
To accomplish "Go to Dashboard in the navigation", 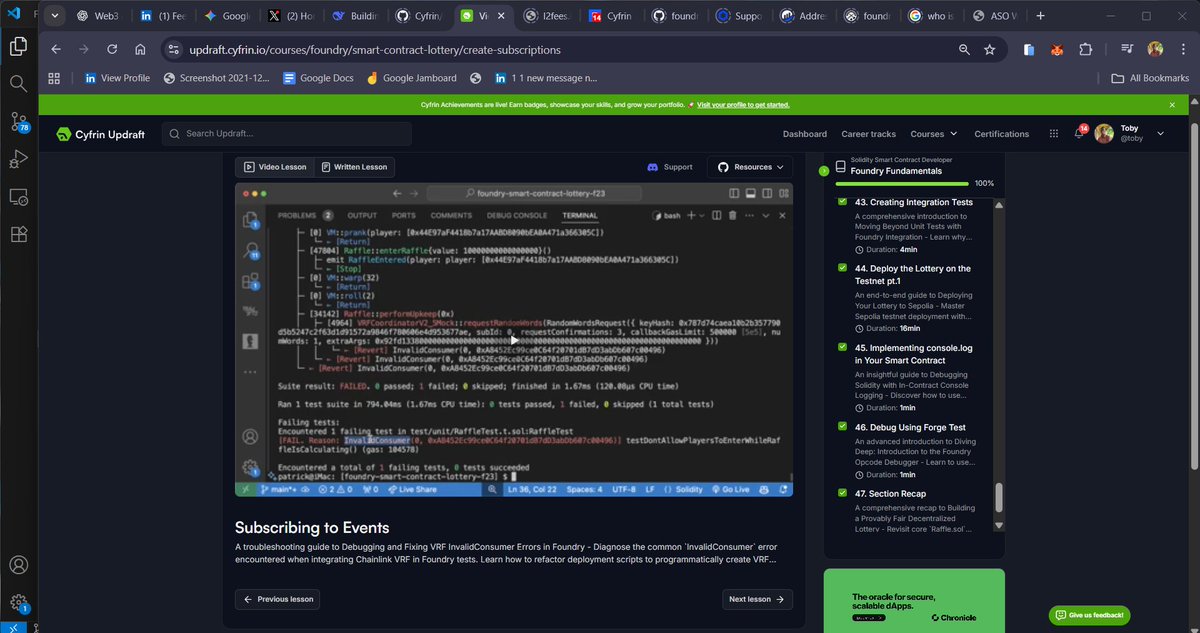I will 805,134.
